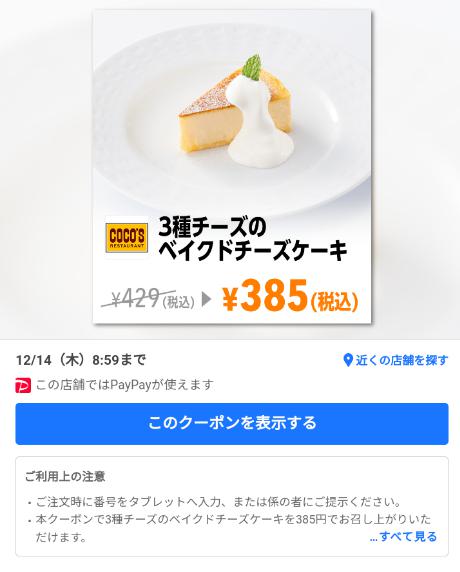
Task: Tap the このクーポンを表示する button
Action: pos(232,424)
